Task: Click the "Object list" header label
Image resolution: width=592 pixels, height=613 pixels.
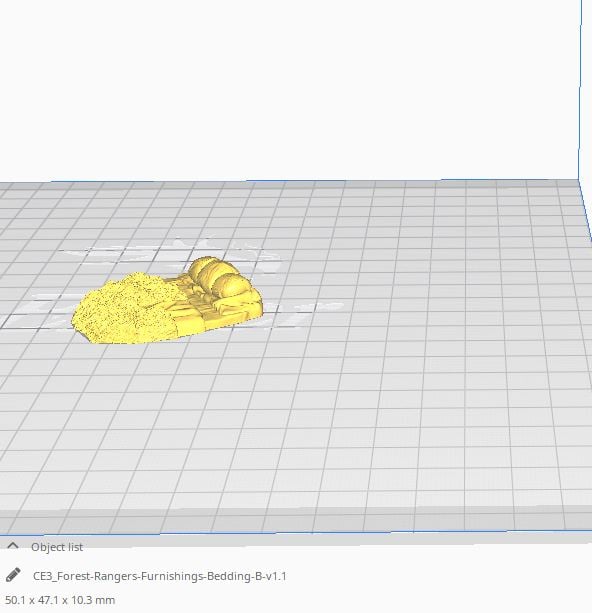Action: click(57, 547)
